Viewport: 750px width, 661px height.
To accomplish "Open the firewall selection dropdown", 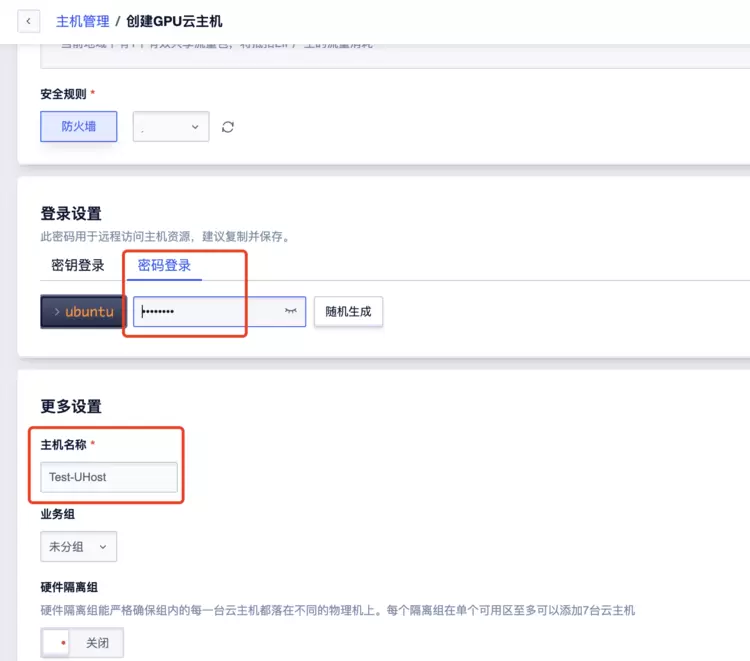I will point(171,127).
